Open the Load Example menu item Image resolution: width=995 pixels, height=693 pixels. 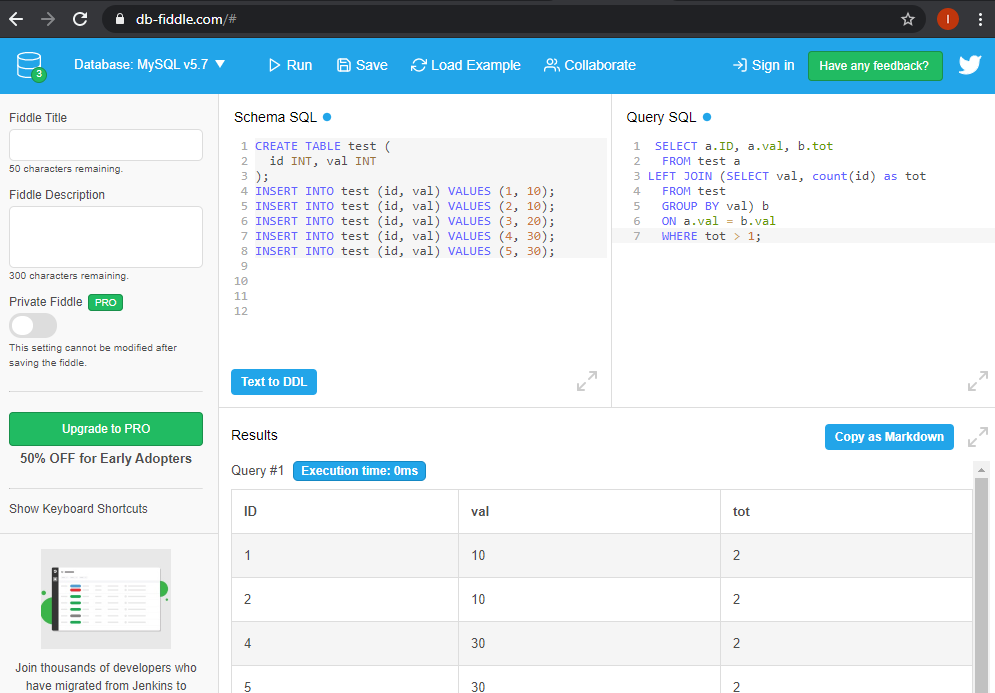click(x=466, y=65)
